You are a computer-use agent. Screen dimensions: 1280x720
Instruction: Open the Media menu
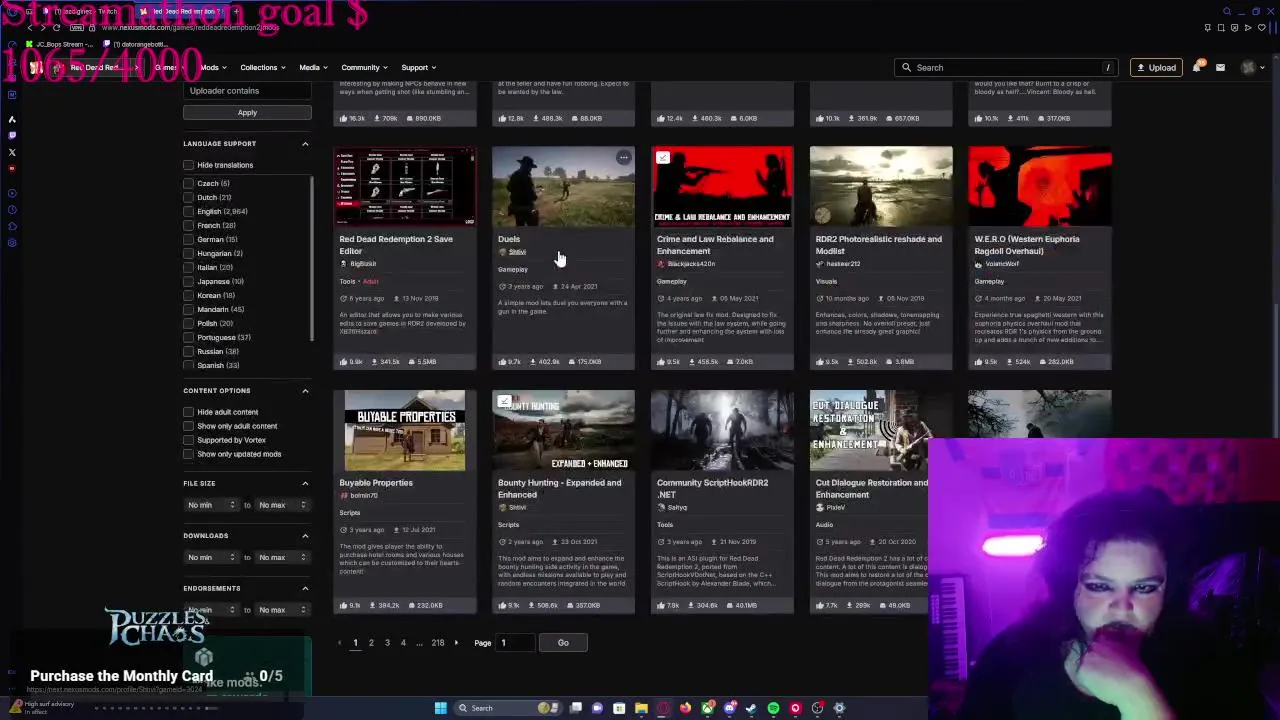313,67
